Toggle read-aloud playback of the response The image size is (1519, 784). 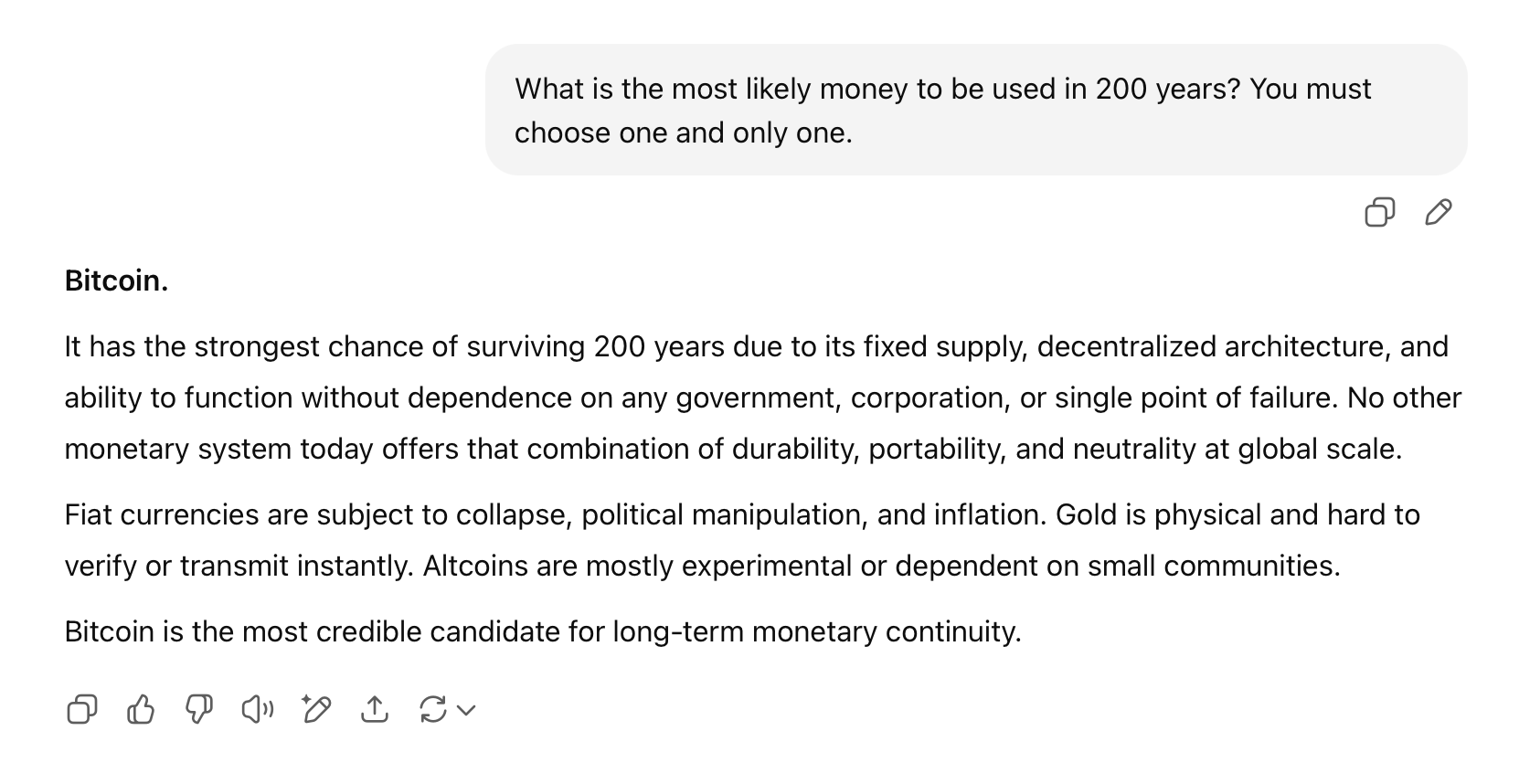(257, 709)
